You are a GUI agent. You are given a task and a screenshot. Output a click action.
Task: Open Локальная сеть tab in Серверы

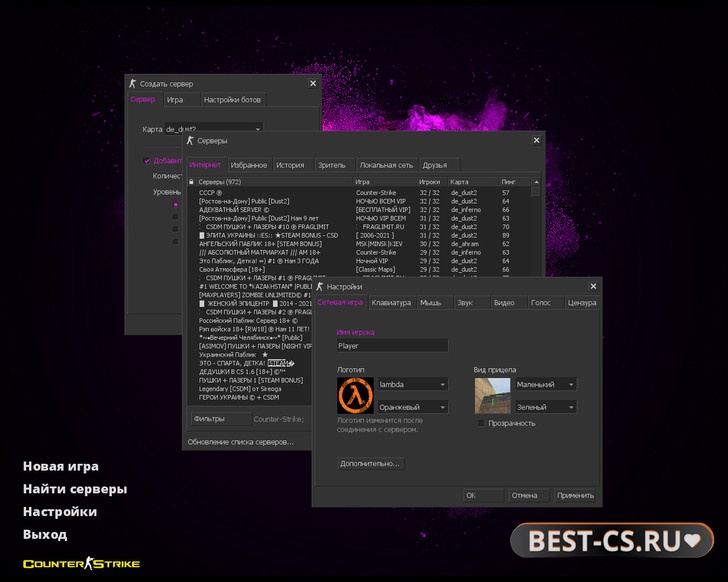pos(386,165)
